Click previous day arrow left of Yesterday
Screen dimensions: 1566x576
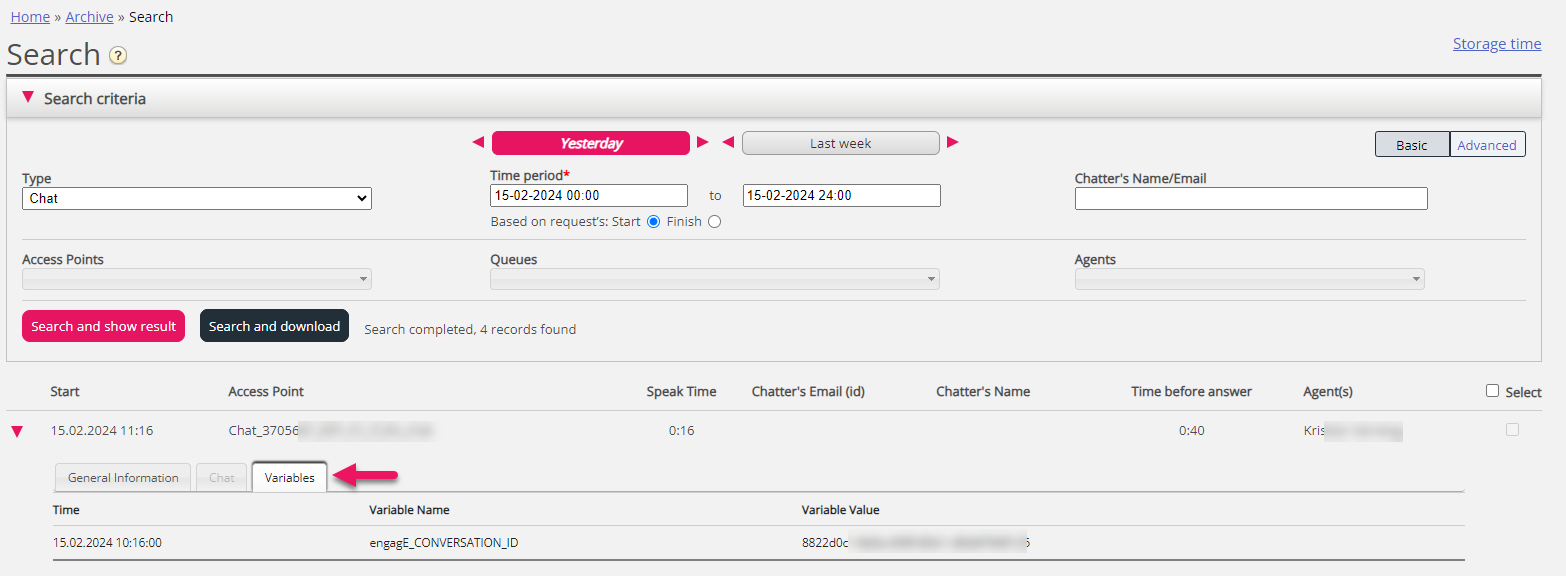pyautogui.click(x=478, y=143)
